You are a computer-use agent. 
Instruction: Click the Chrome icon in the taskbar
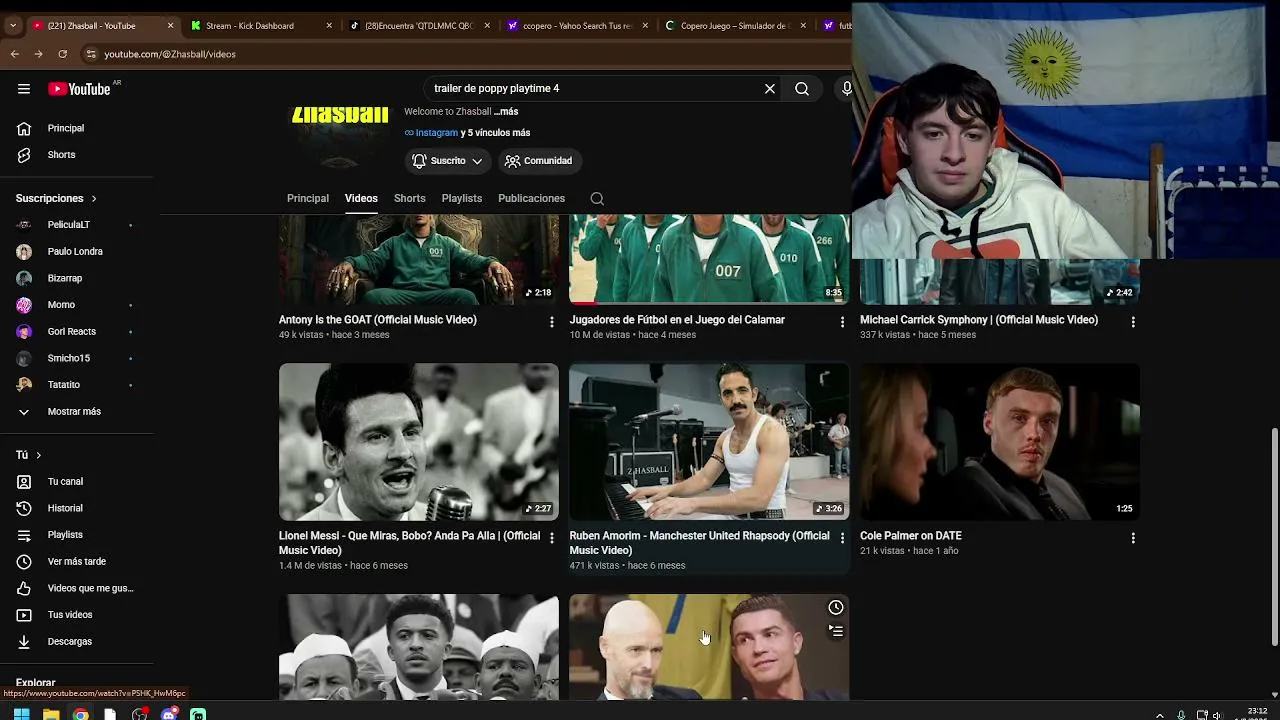click(x=80, y=714)
